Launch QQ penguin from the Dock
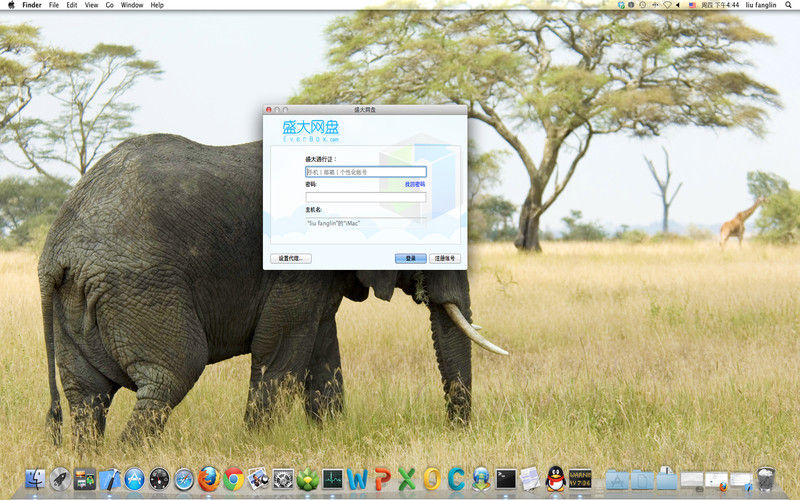The width and height of the screenshot is (800, 500). (555, 479)
